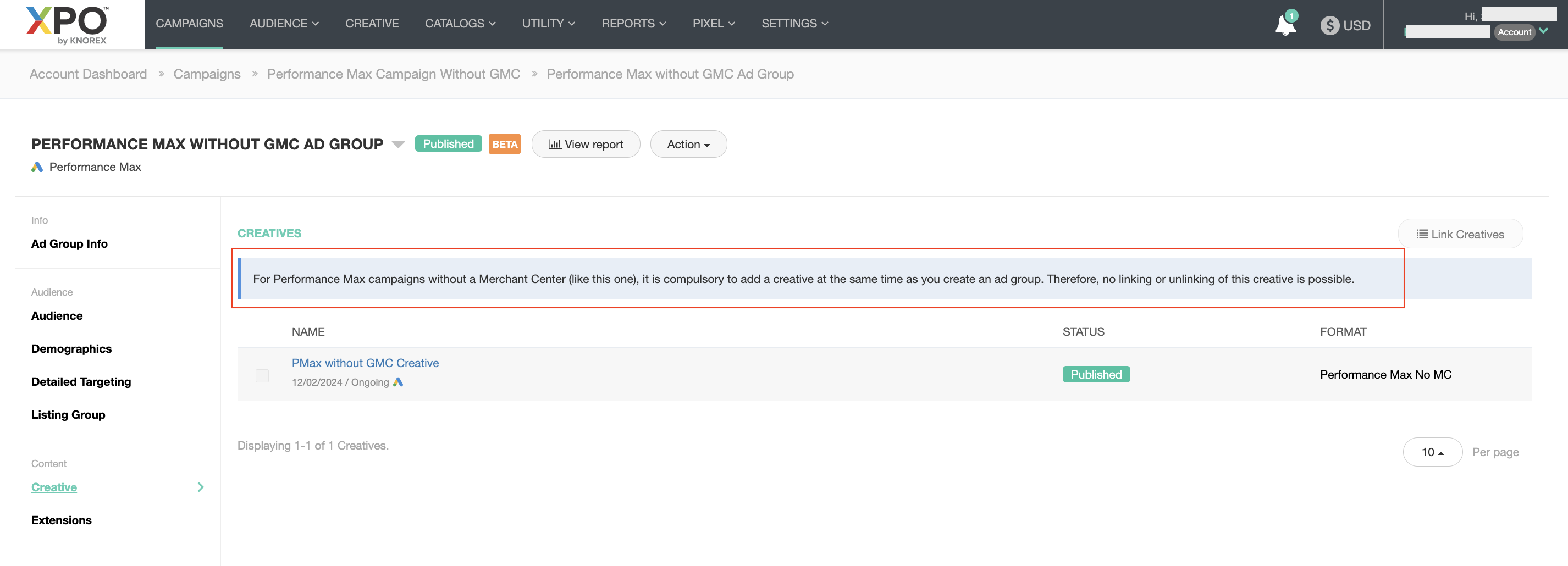This screenshot has height=566, width=1568.
Task: Click the Link Creatives button
Action: (x=1460, y=234)
